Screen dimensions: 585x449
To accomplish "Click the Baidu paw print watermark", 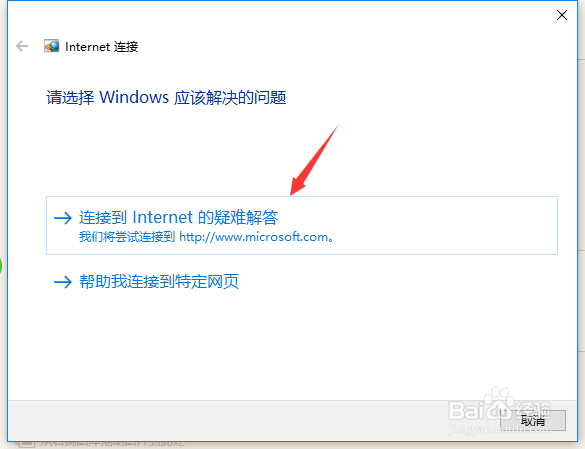I will tap(497, 398).
